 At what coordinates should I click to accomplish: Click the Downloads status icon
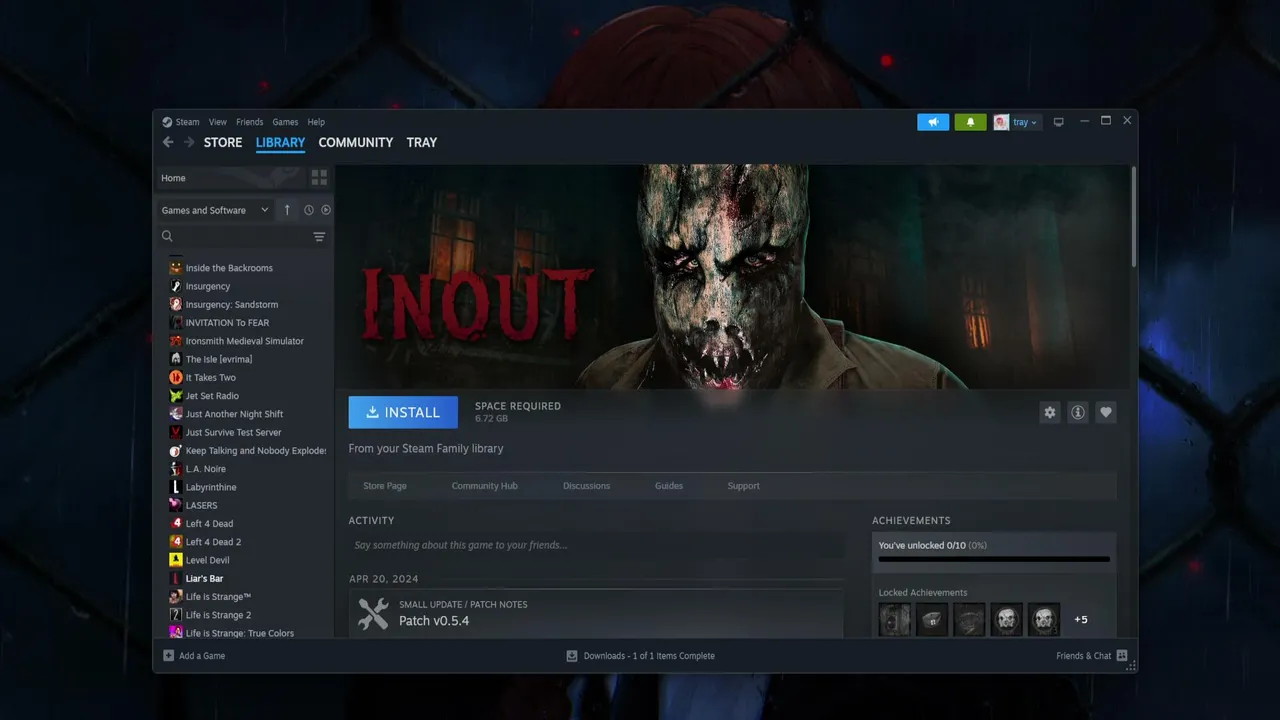572,656
